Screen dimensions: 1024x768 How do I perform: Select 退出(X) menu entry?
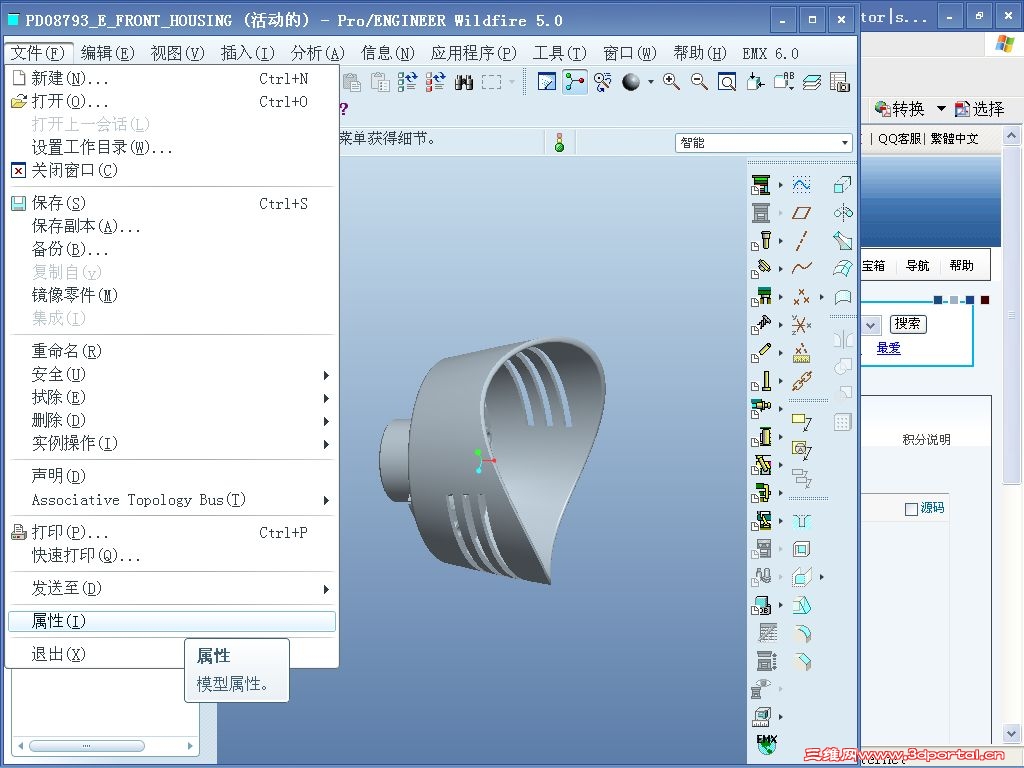(x=172, y=654)
